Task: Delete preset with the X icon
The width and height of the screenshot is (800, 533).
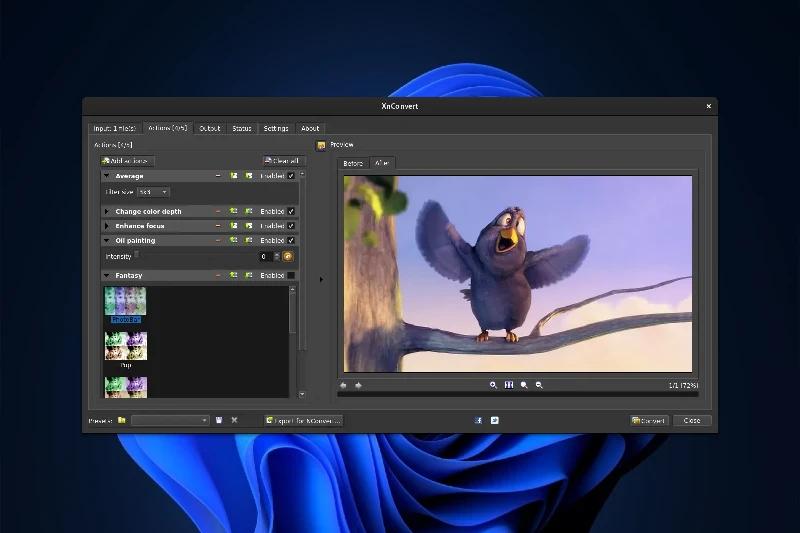Action: pyautogui.click(x=234, y=420)
